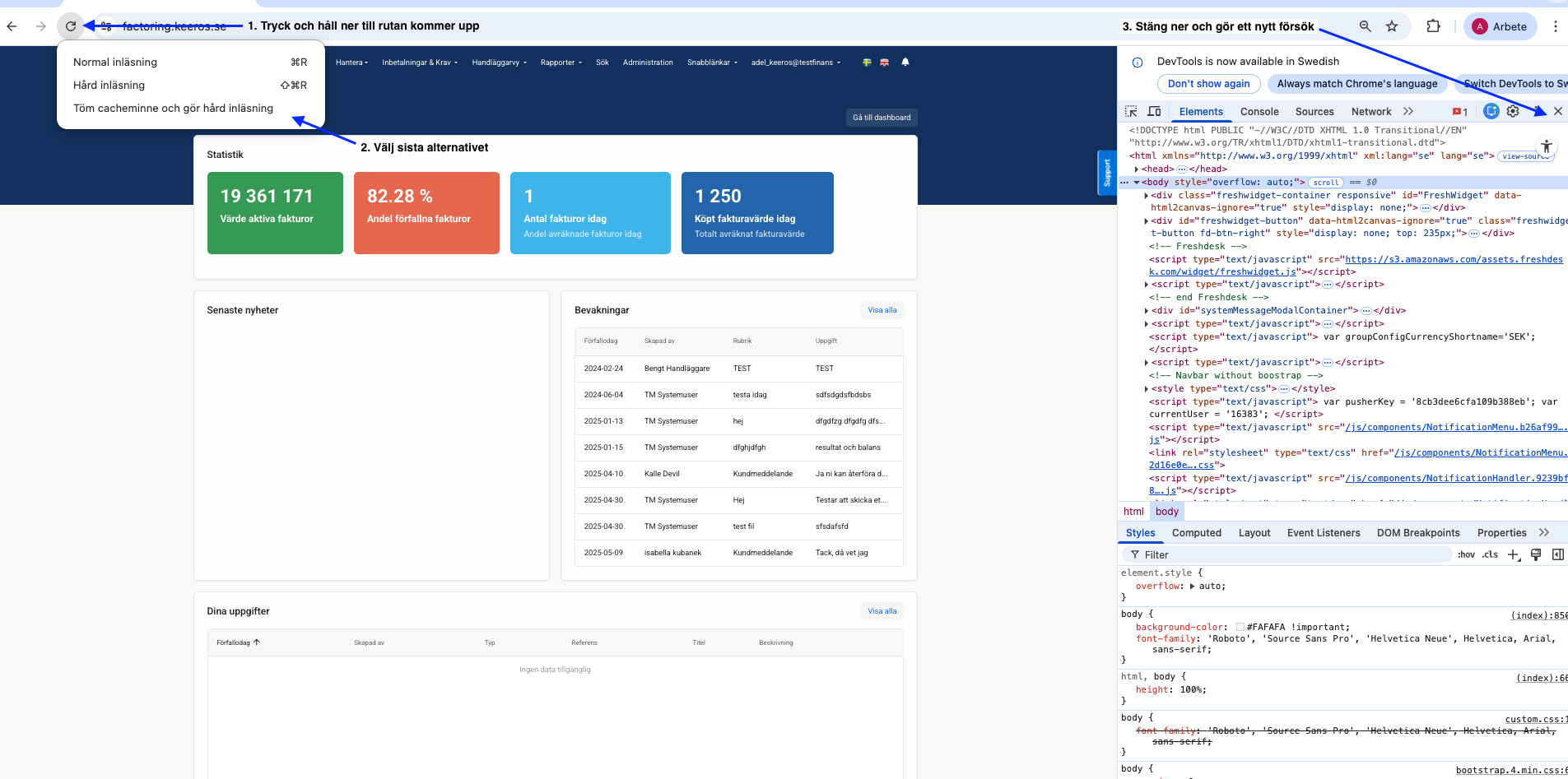Select the Elements tab
Image resolution: width=1568 pixels, height=779 pixels.
(1201, 112)
